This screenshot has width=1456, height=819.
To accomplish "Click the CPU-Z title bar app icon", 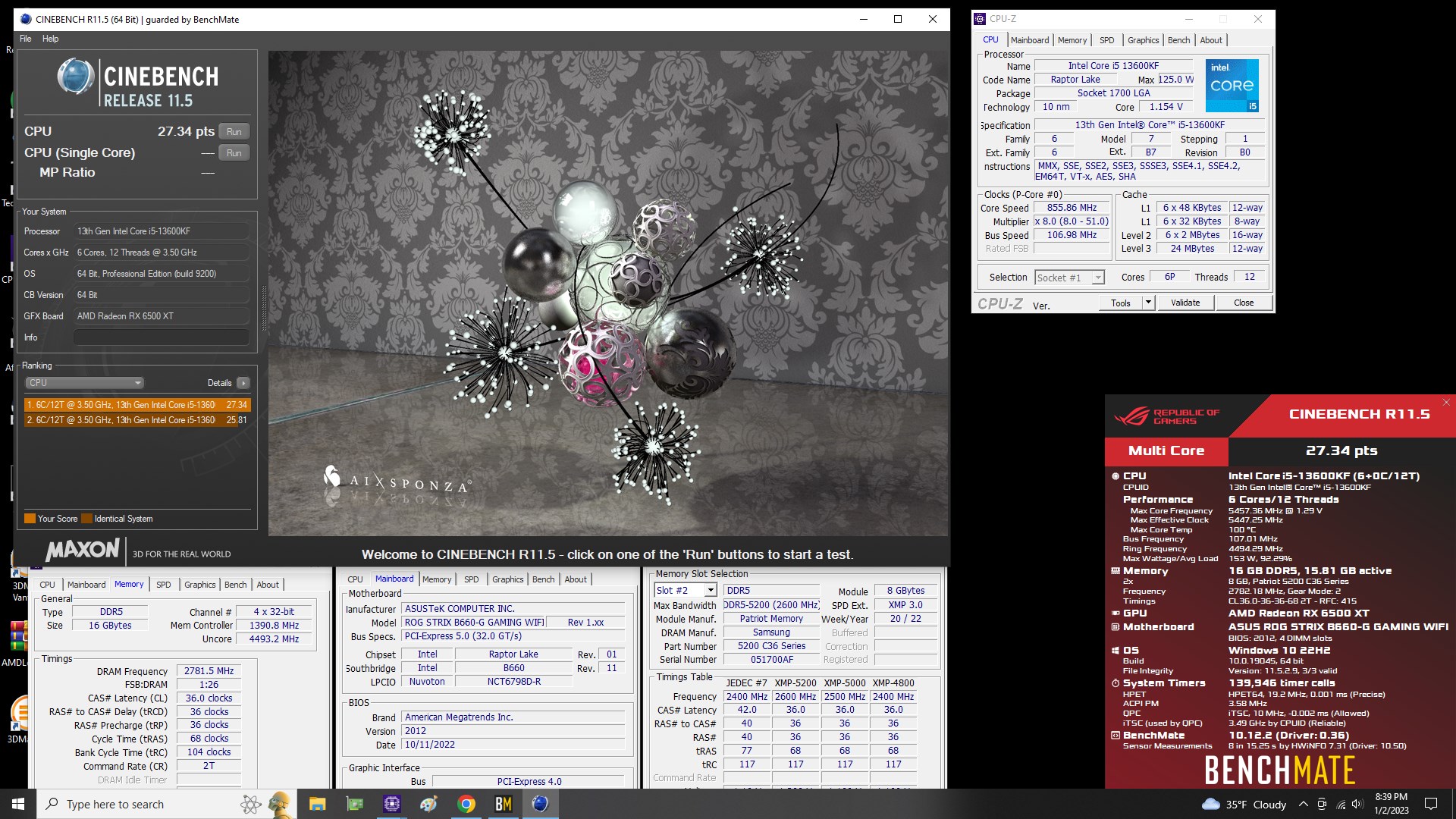I will coord(981,19).
